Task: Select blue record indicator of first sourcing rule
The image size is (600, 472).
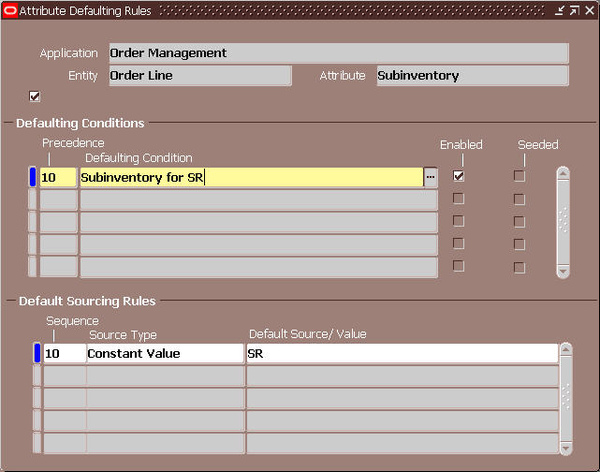Action: pos(37,353)
